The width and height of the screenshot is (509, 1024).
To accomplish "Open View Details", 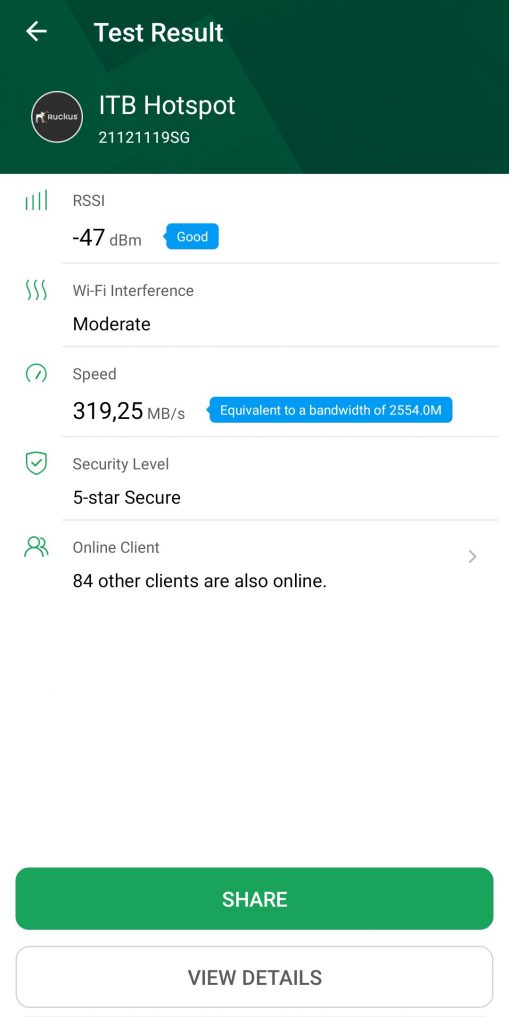I will [x=254, y=977].
